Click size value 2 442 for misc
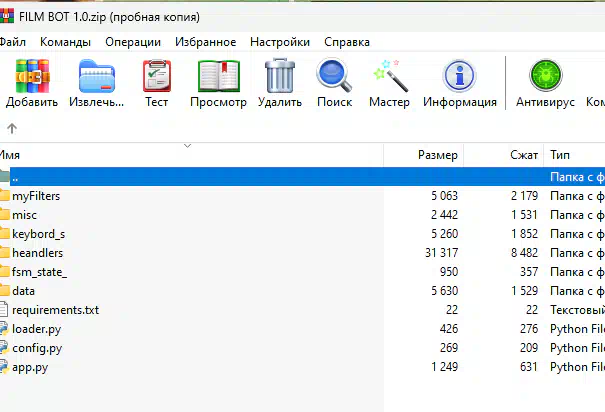The width and height of the screenshot is (605, 412). 444,214
